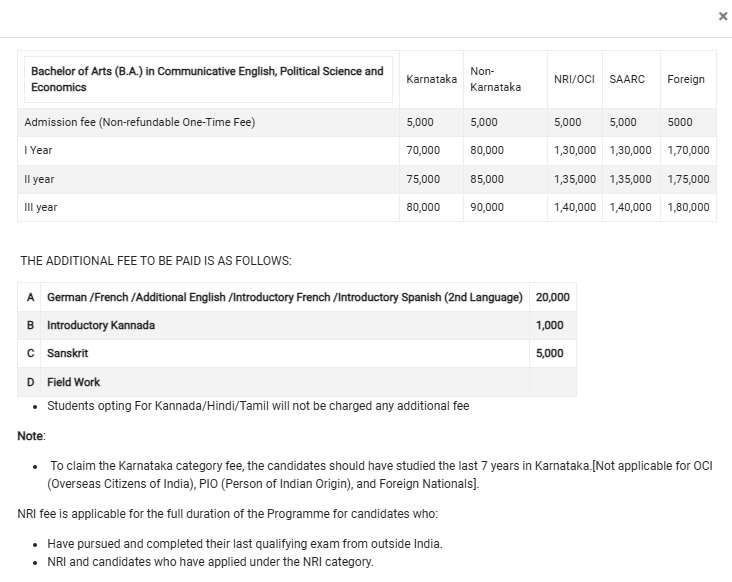Select II year Non-Karnataka fee 85,000

(487, 179)
